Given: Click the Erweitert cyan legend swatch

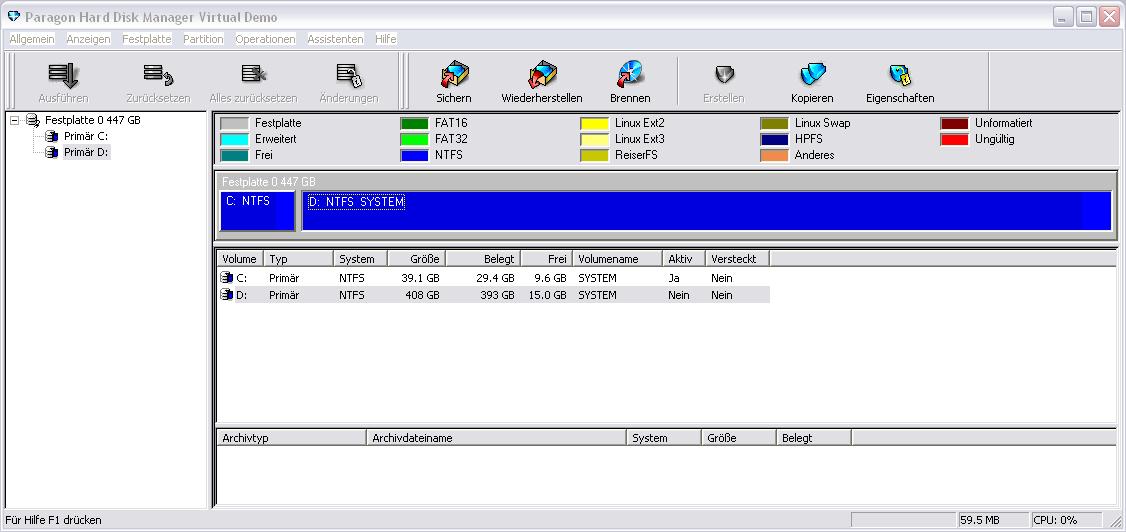Looking at the screenshot, I should click(234, 139).
